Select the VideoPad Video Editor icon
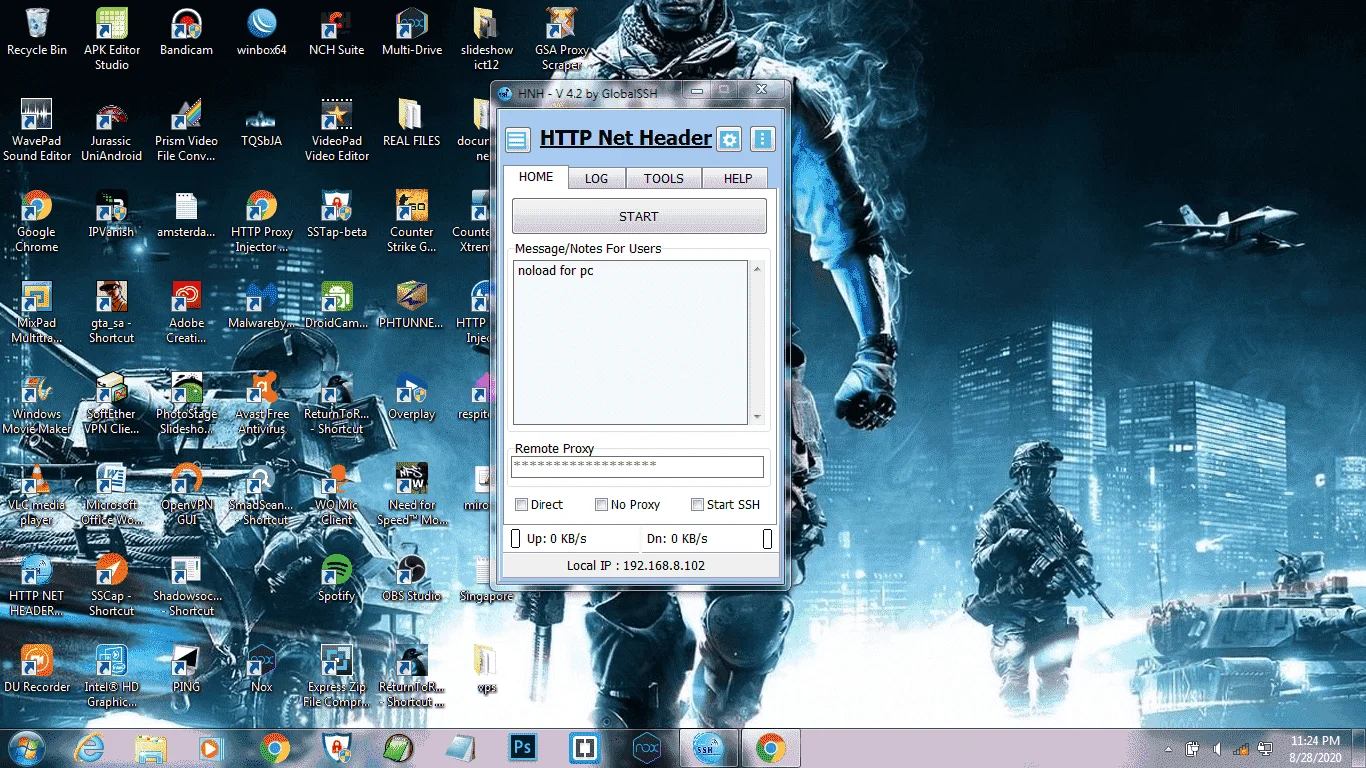 337,129
